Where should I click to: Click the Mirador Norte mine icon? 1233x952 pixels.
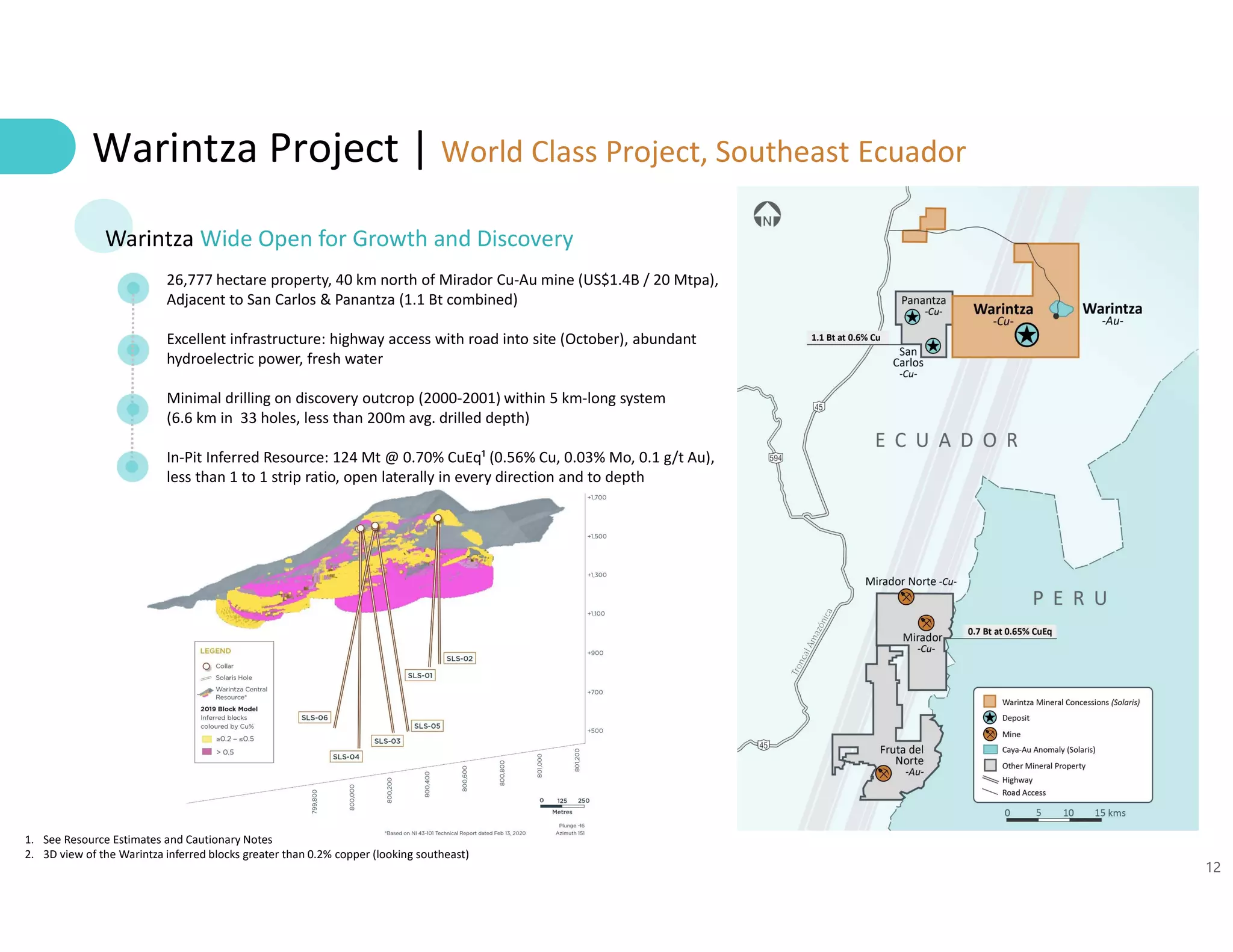click(906, 597)
